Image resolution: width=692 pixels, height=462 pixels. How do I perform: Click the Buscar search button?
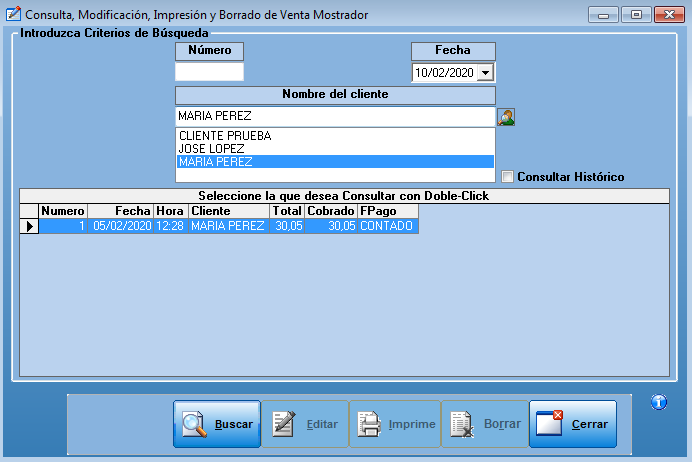pos(217,424)
